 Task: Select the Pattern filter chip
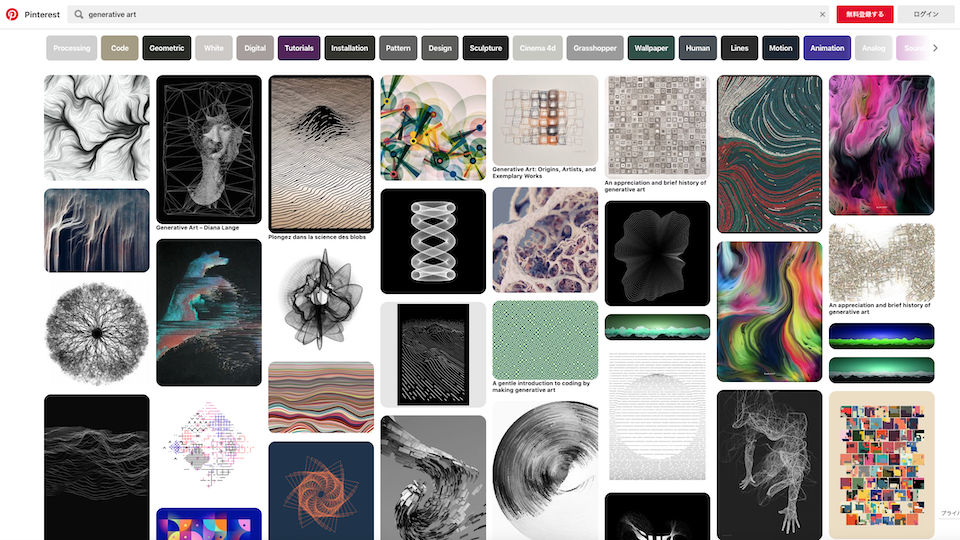[398, 48]
